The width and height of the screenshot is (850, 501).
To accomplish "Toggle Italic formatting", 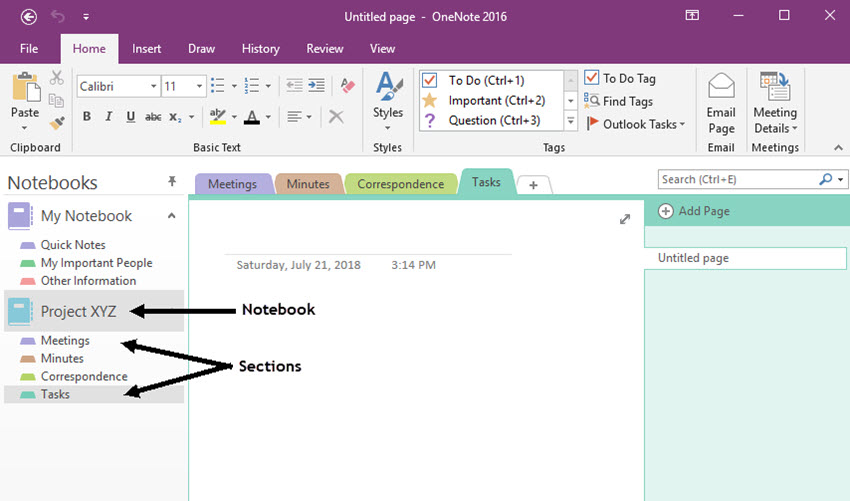I will [108, 117].
